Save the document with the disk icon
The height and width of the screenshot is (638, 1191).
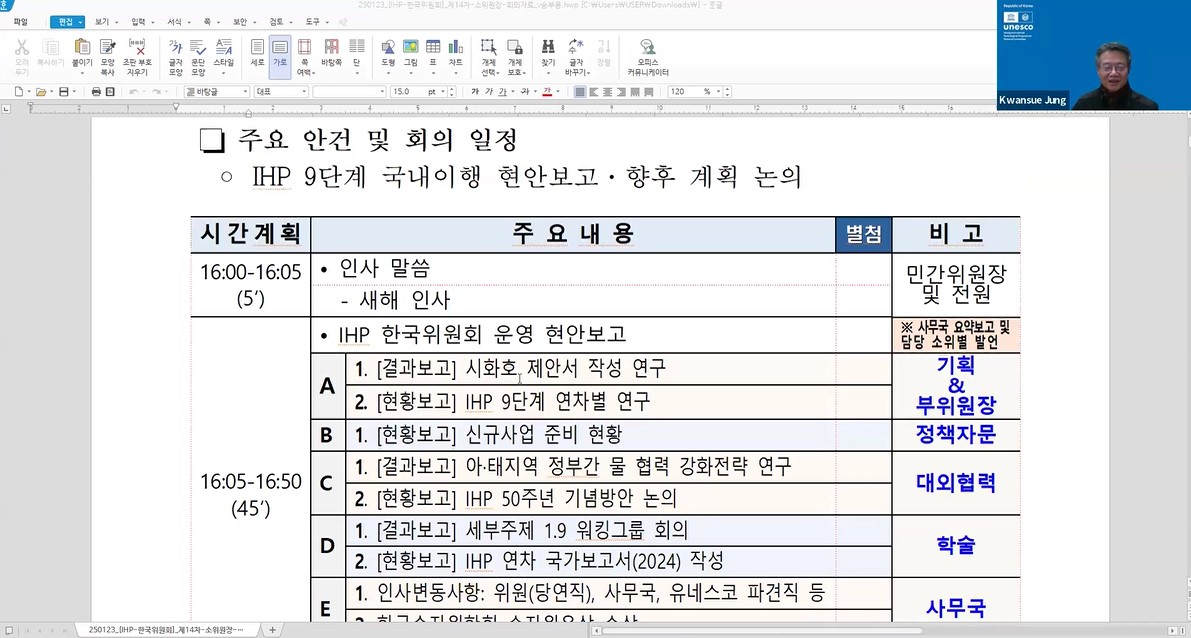click(64, 92)
